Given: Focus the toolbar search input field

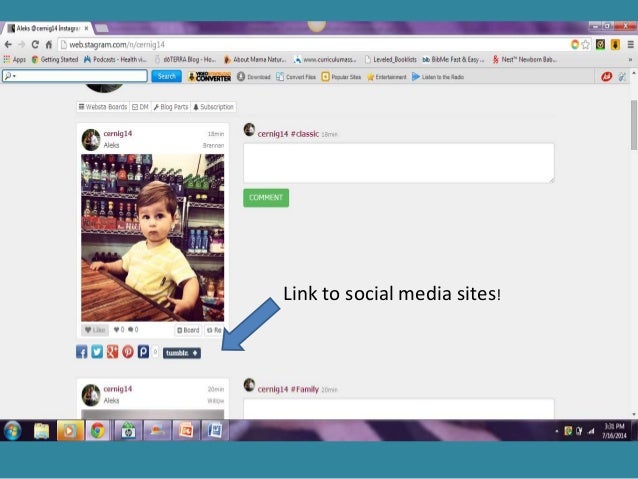Looking at the screenshot, I should click(x=75, y=76).
